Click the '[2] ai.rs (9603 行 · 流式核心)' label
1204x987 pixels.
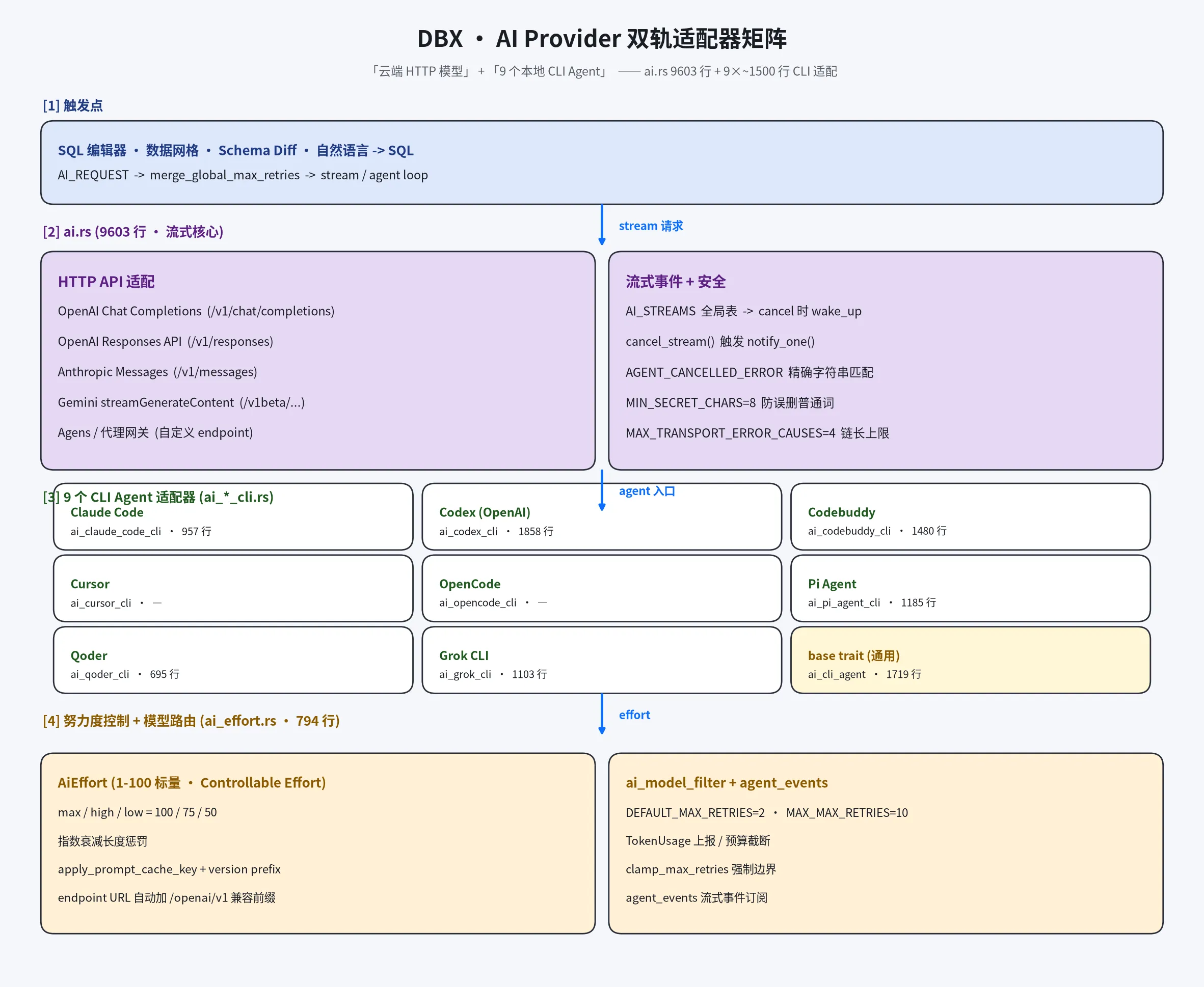tap(133, 231)
